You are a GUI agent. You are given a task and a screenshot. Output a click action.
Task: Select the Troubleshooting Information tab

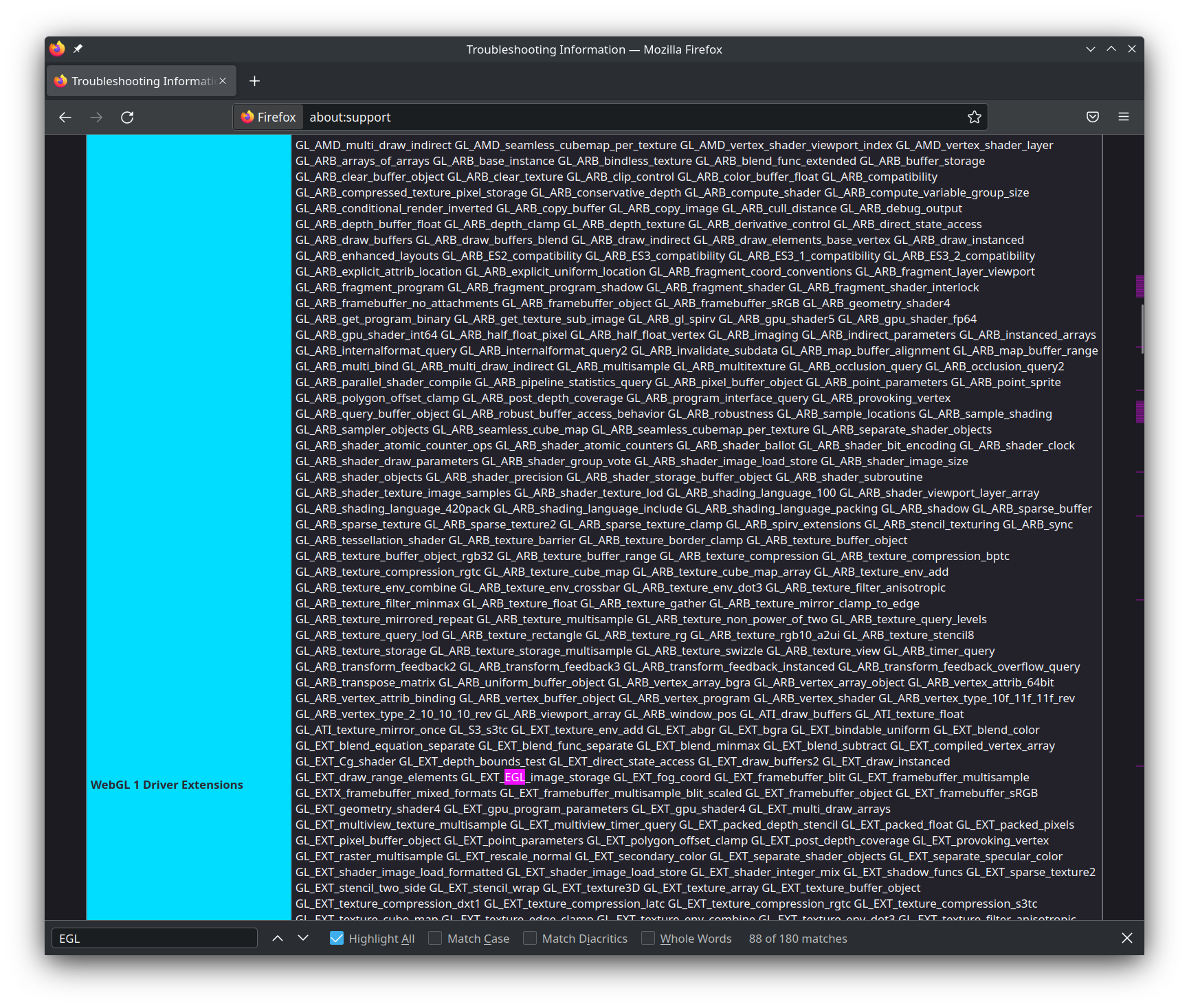tap(142, 81)
